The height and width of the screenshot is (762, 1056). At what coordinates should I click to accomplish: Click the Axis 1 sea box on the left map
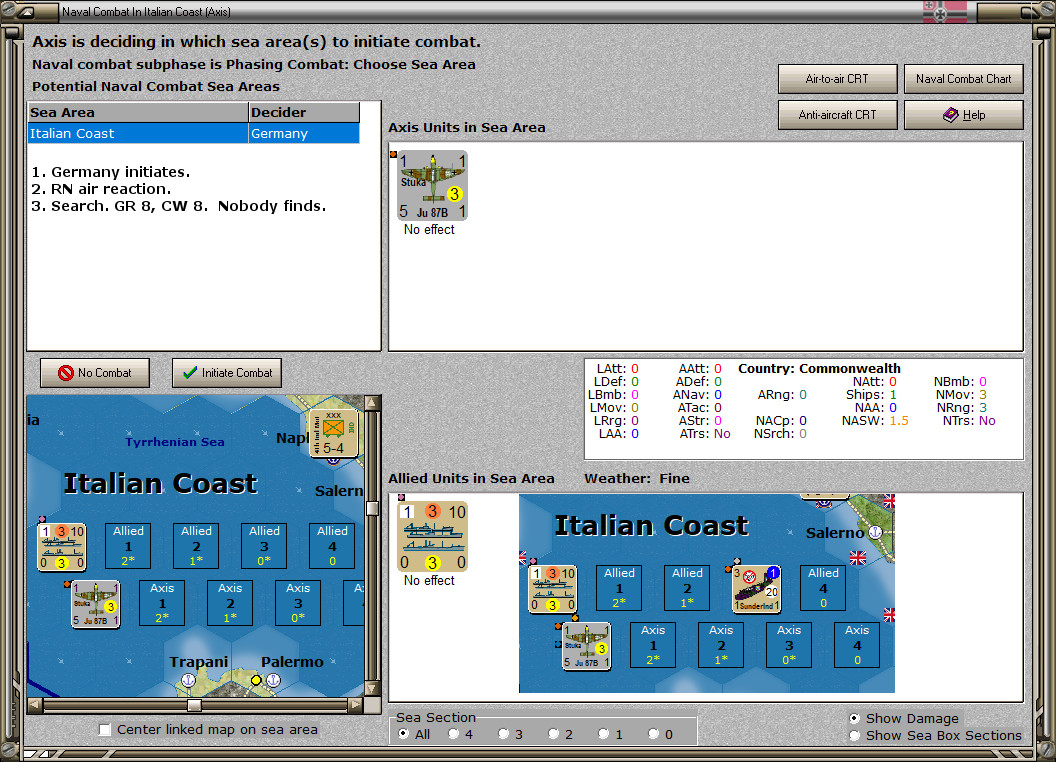pos(162,603)
